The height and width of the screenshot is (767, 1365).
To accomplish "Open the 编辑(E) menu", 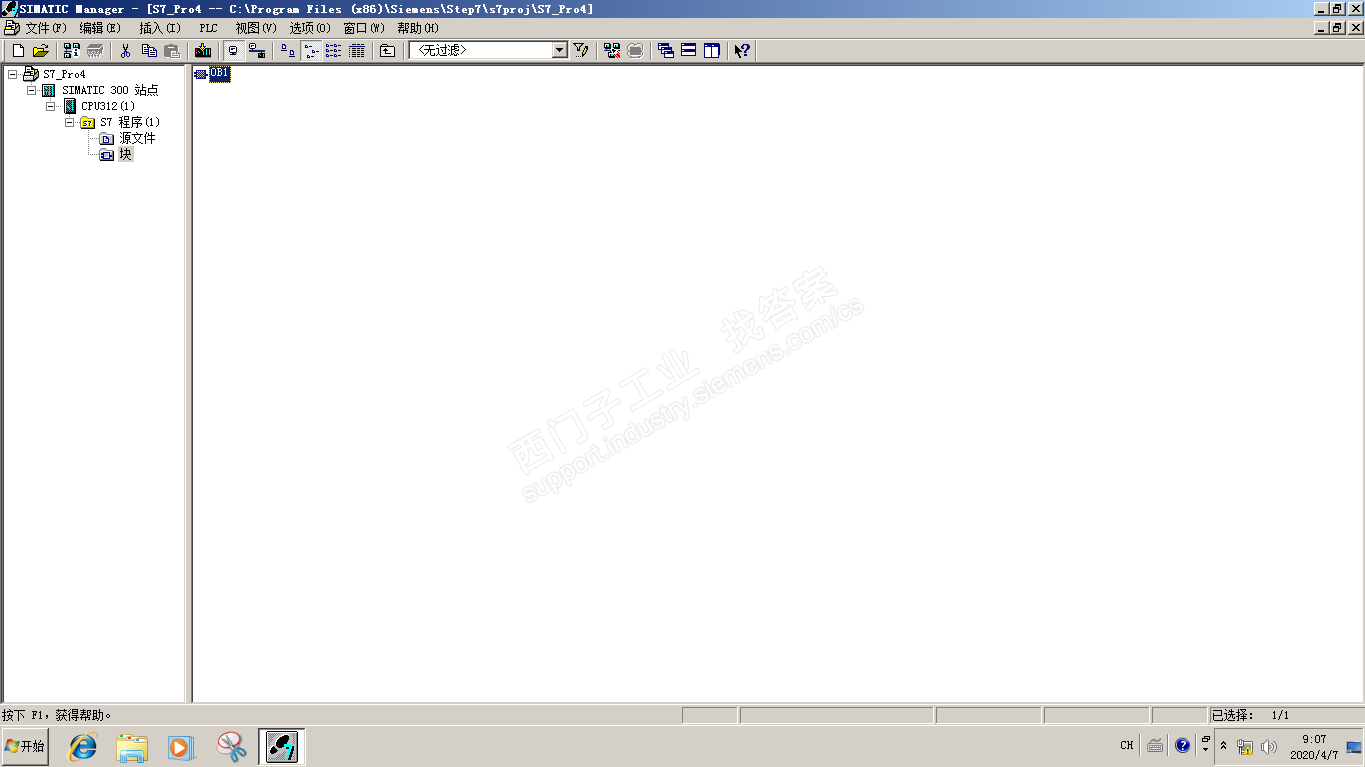I will point(100,28).
